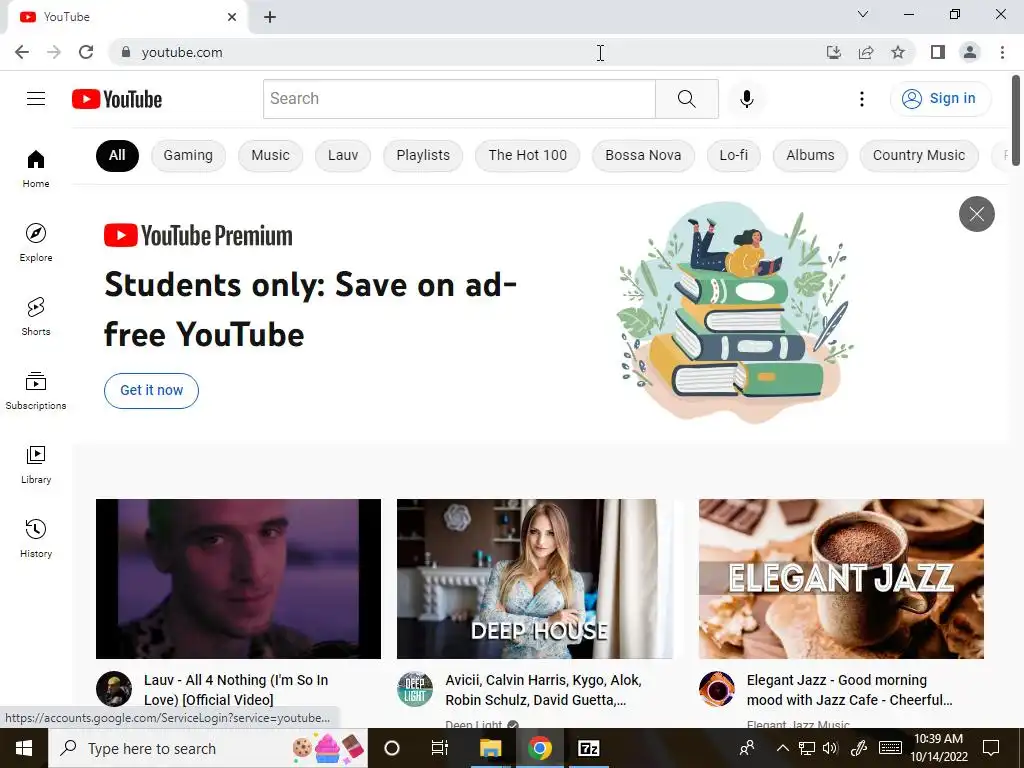Open Subscriptions in sidebar
1024x768 pixels.
point(36,391)
